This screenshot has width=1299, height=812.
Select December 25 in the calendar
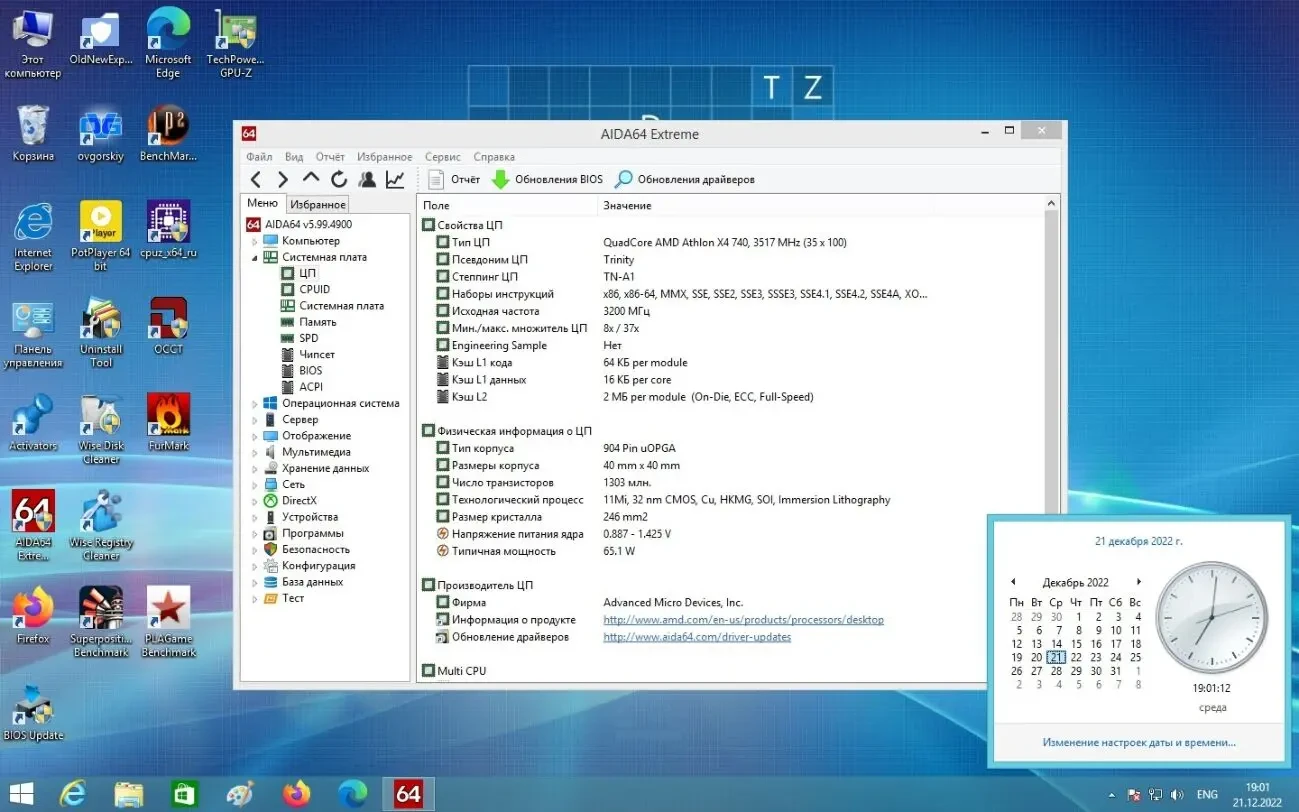pyautogui.click(x=1134, y=657)
